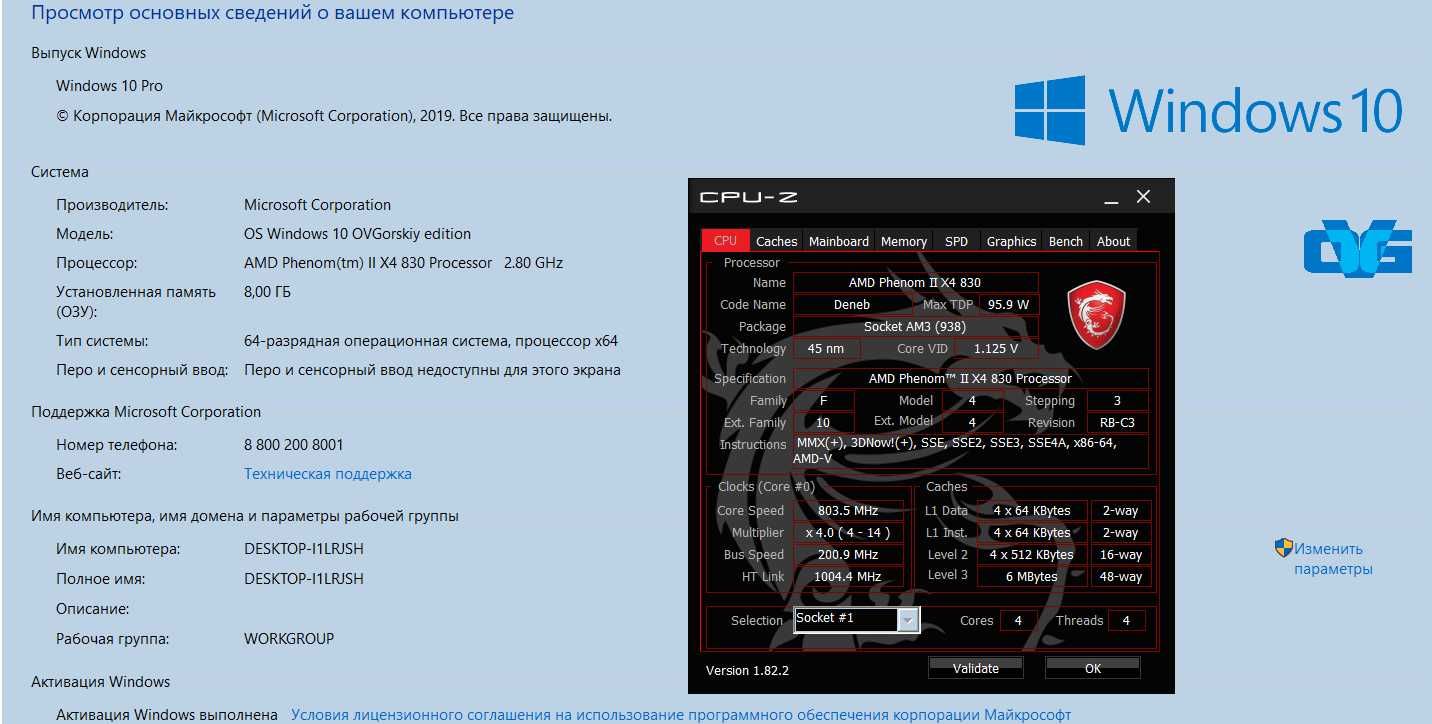
Task: Click the Изменить параметры link
Action: pos(1333,559)
